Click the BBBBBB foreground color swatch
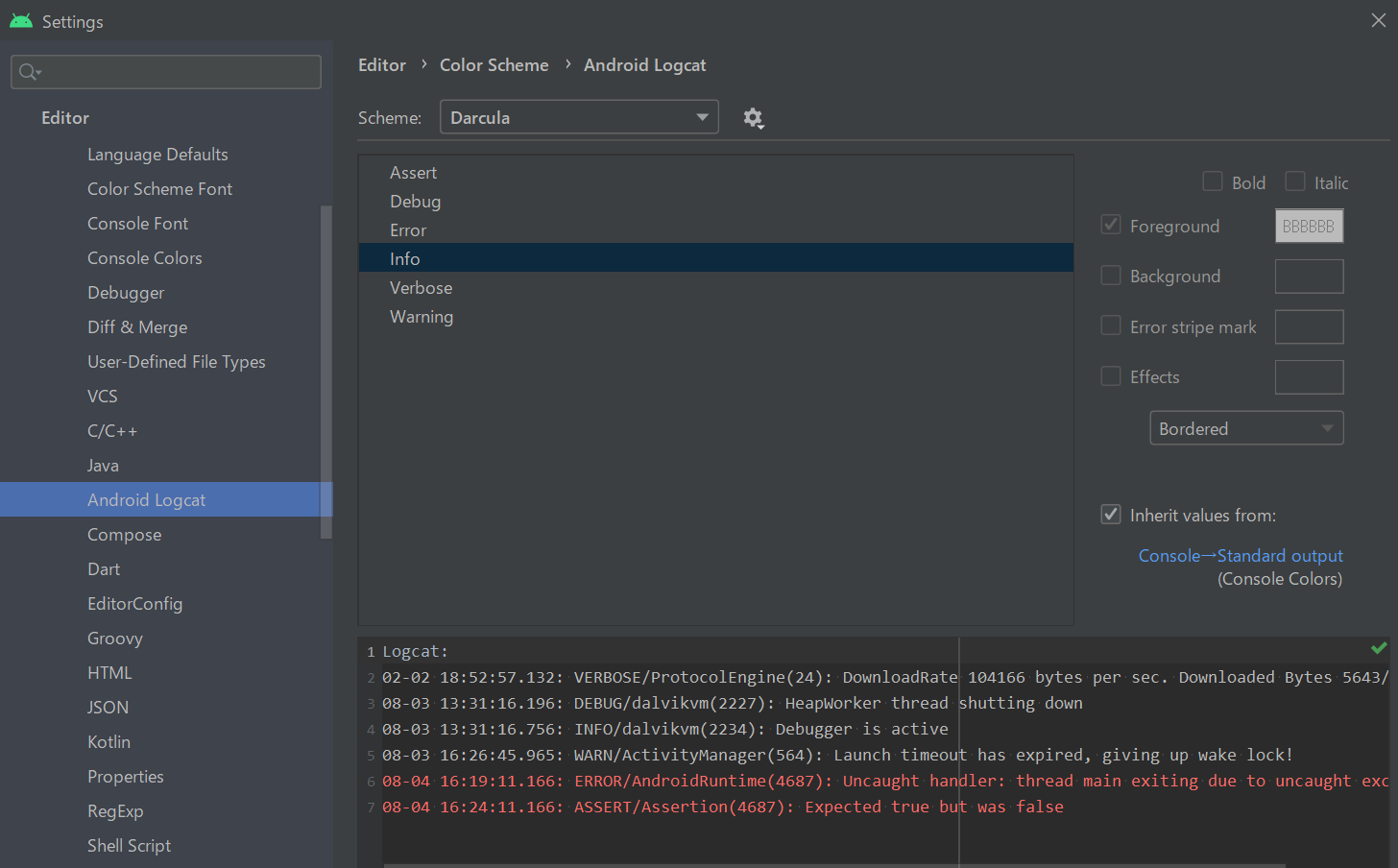The width and height of the screenshot is (1398, 868). [x=1309, y=227]
